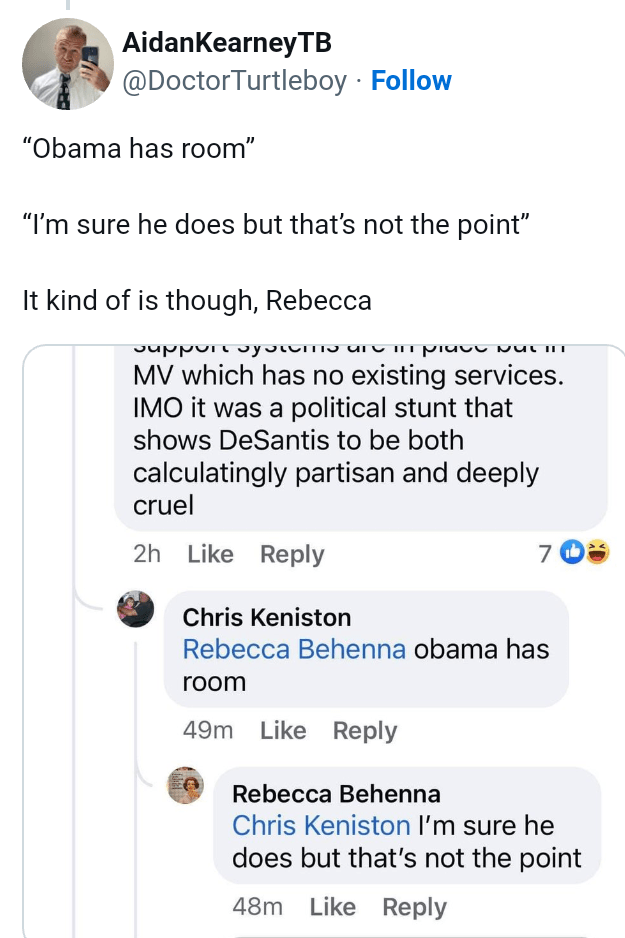Click the blue Rebecca Behenna mention
Viewport: 625px width, 938px height.
click(x=294, y=649)
